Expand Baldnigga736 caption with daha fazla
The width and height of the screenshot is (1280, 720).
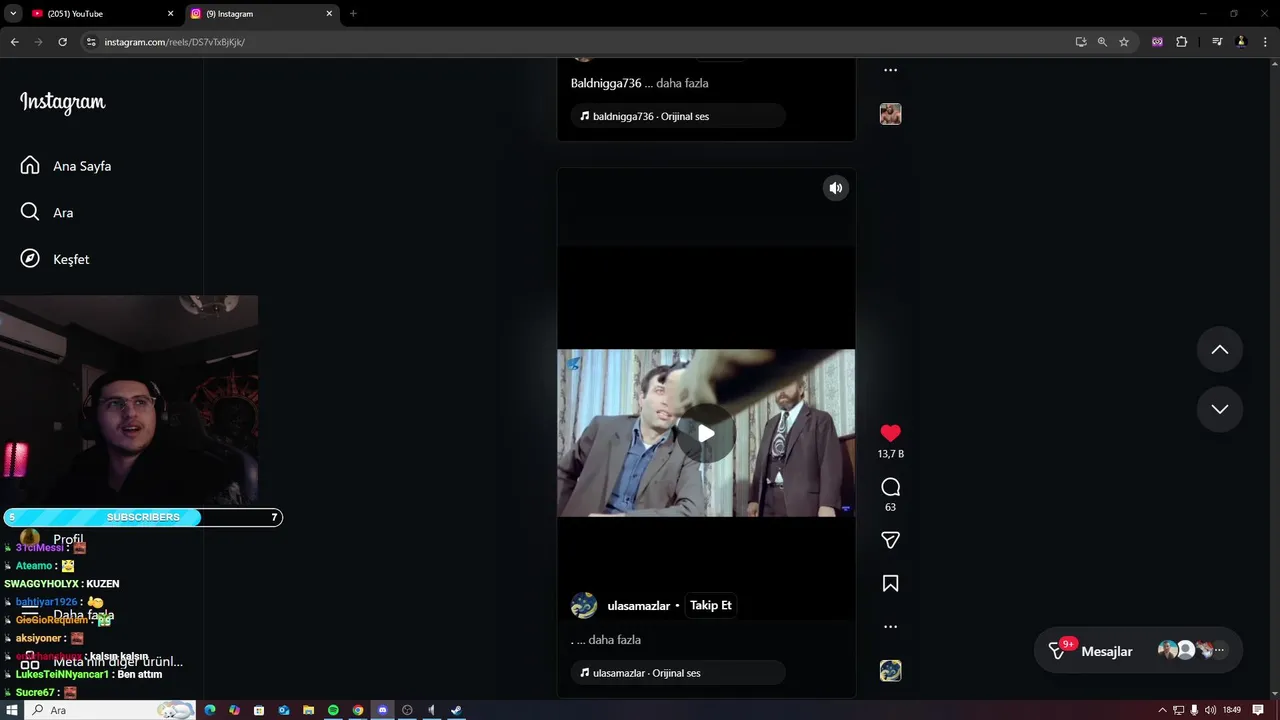click(682, 83)
